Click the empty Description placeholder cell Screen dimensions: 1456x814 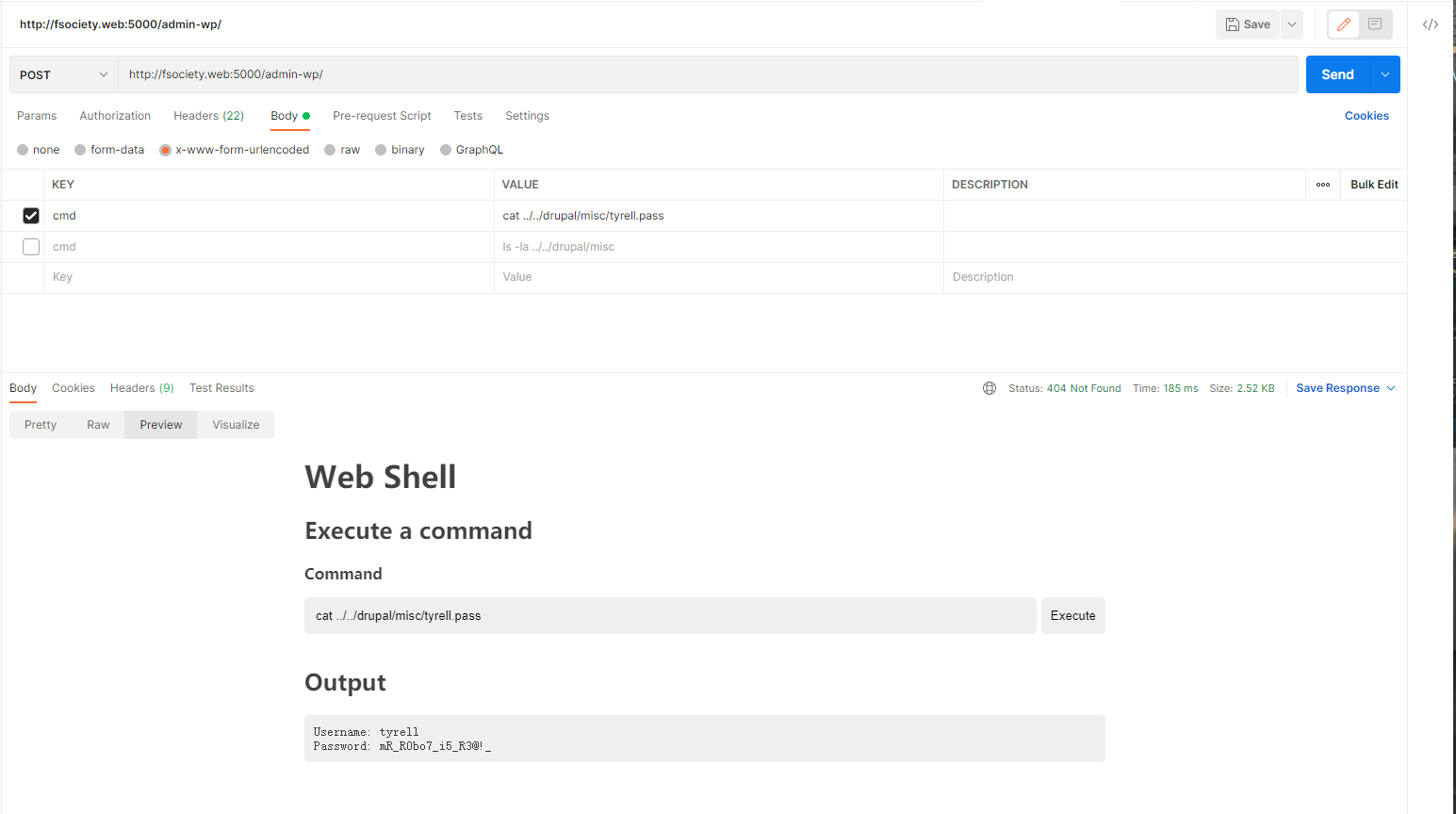(1175, 277)
